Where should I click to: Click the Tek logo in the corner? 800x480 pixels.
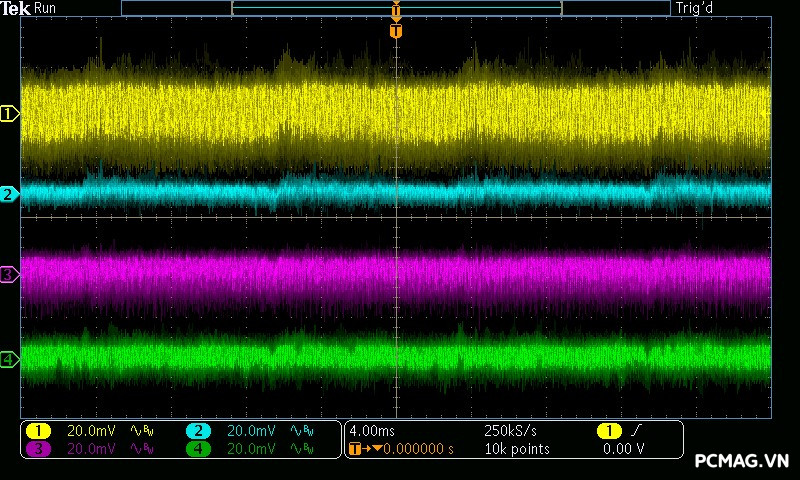click(16, 8)
